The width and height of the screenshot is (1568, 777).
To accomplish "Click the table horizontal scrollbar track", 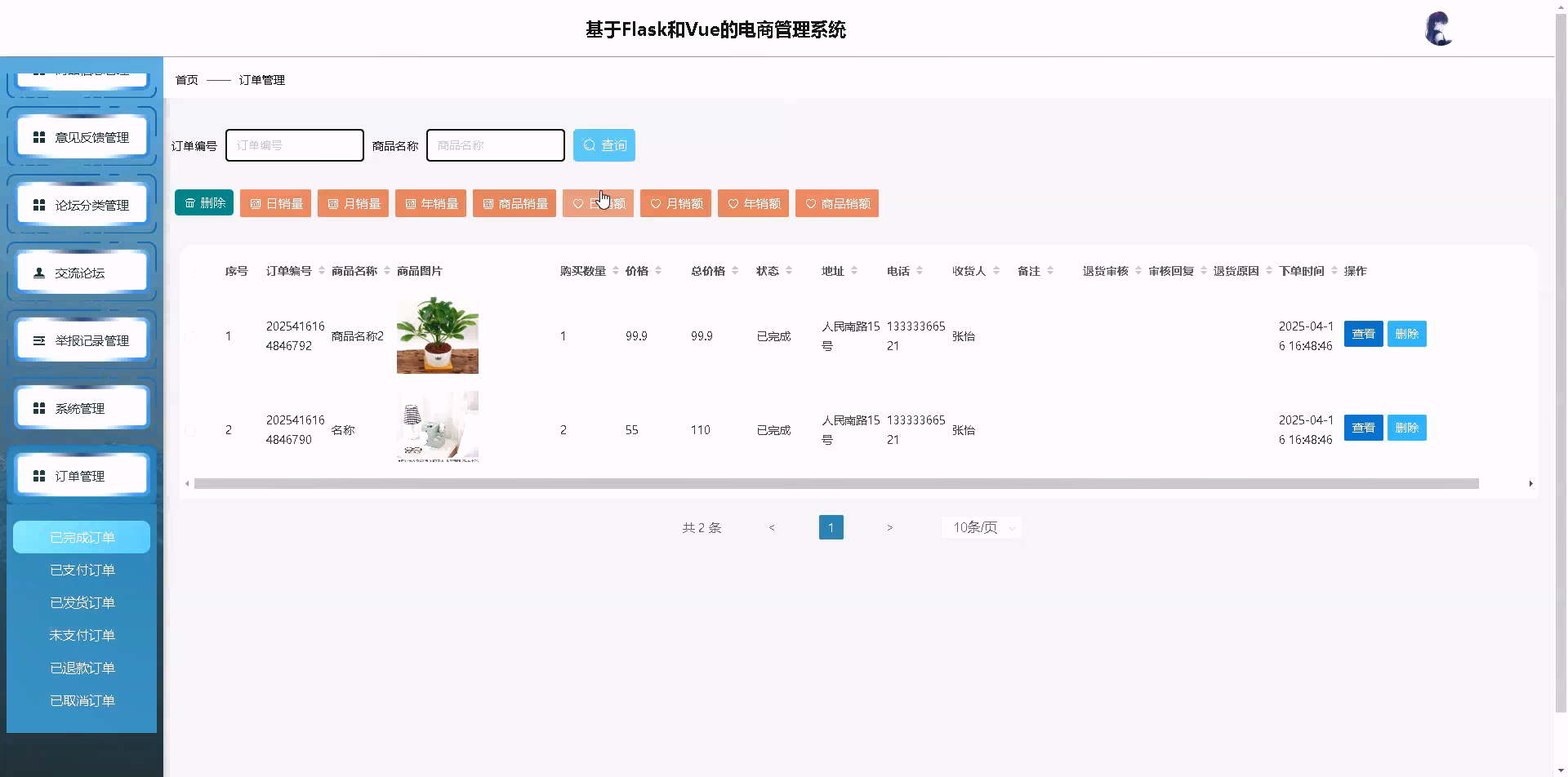I will tap(836, 484).
